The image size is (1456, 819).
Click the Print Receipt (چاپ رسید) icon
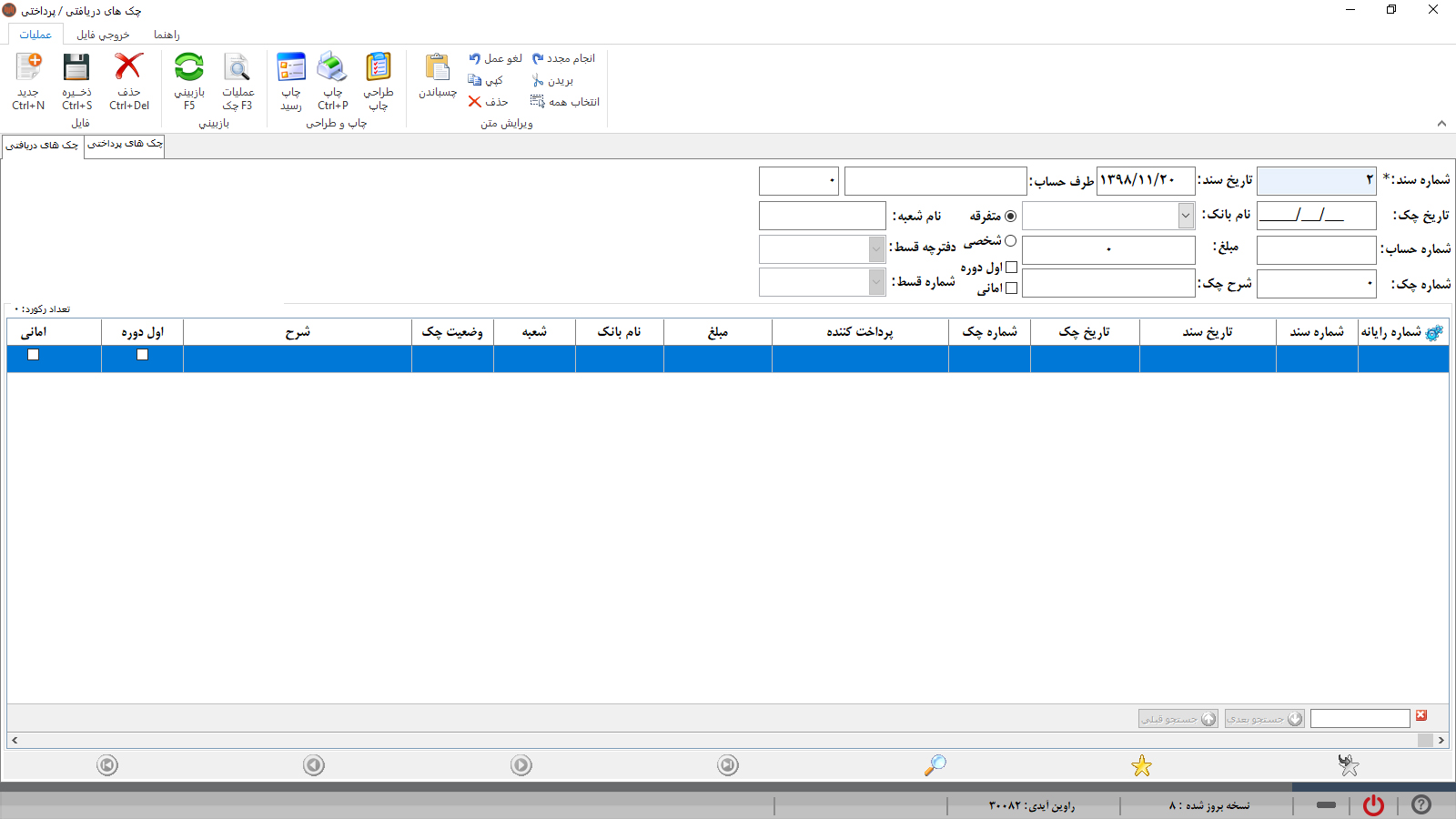[x=291, y=69]
